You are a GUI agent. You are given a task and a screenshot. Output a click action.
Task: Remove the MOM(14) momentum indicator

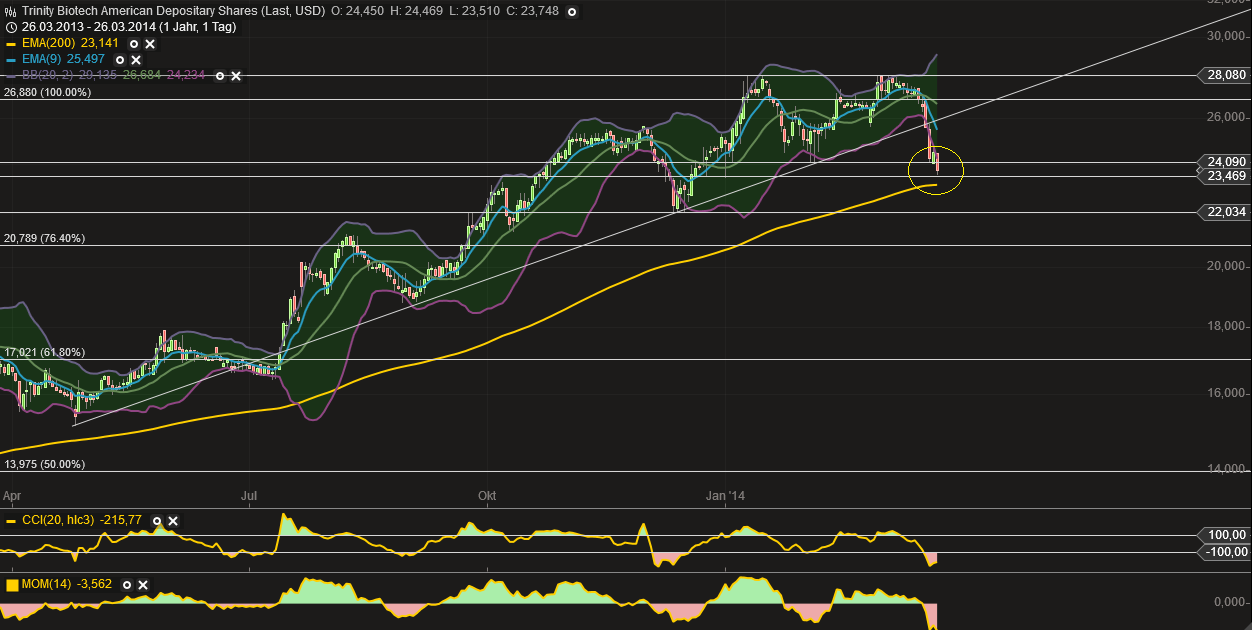click(143, 585)
